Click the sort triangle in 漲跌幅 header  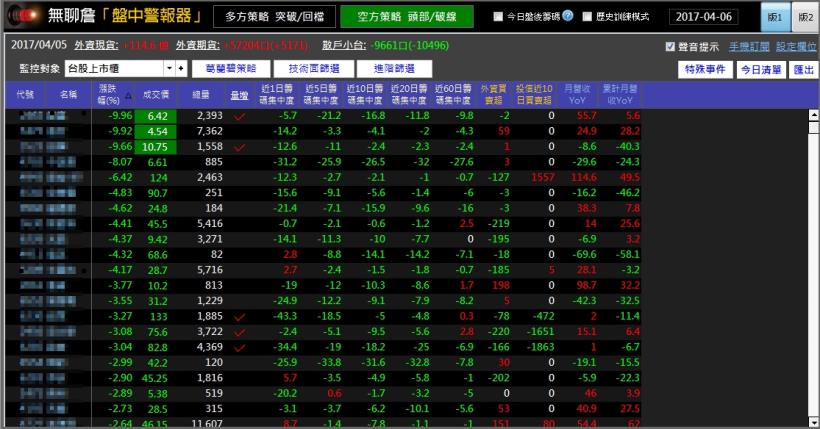point(128,95)
